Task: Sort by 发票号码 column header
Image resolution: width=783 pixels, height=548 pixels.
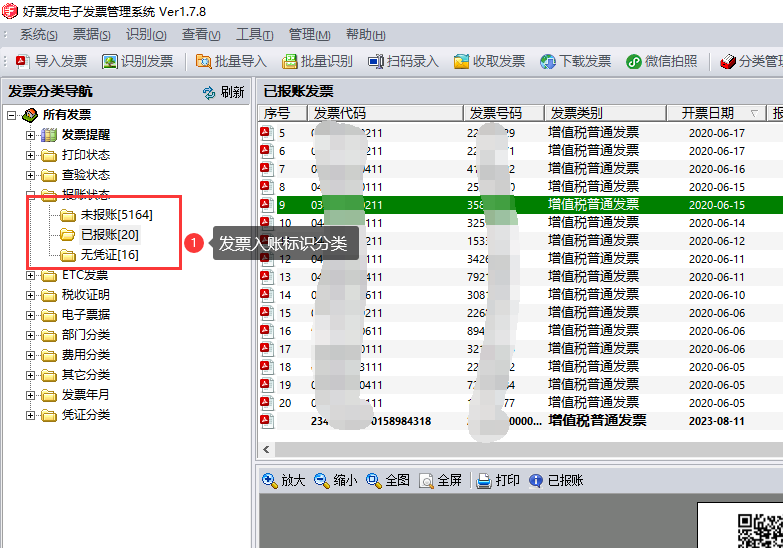Action: pyautogui.click(x=503, y=113)
